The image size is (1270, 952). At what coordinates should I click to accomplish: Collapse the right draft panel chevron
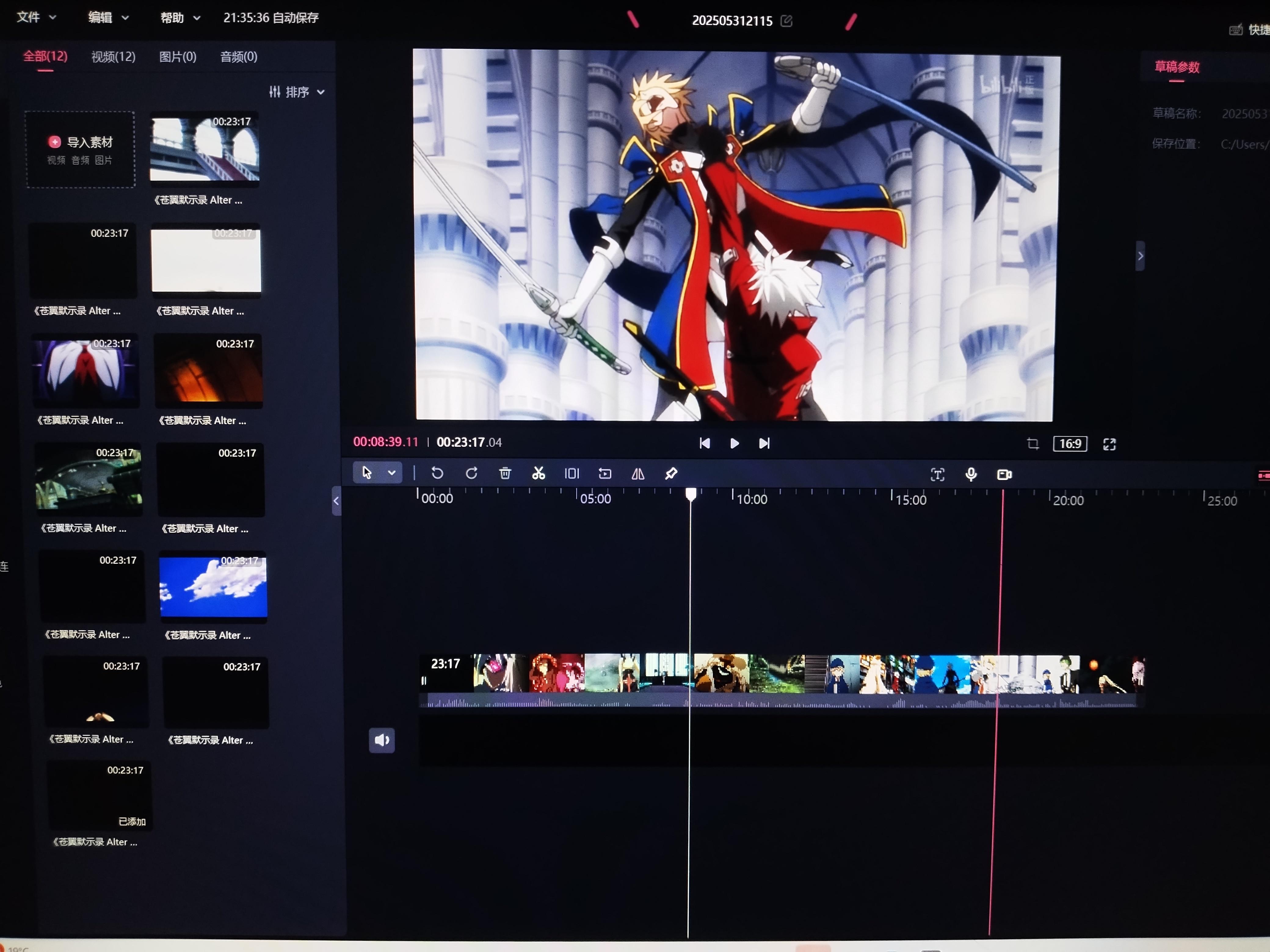[x=1140, y=256]
